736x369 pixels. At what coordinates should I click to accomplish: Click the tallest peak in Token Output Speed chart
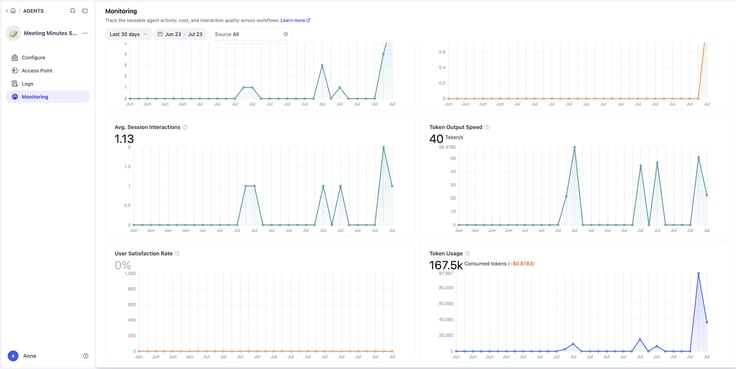[575, 147]
